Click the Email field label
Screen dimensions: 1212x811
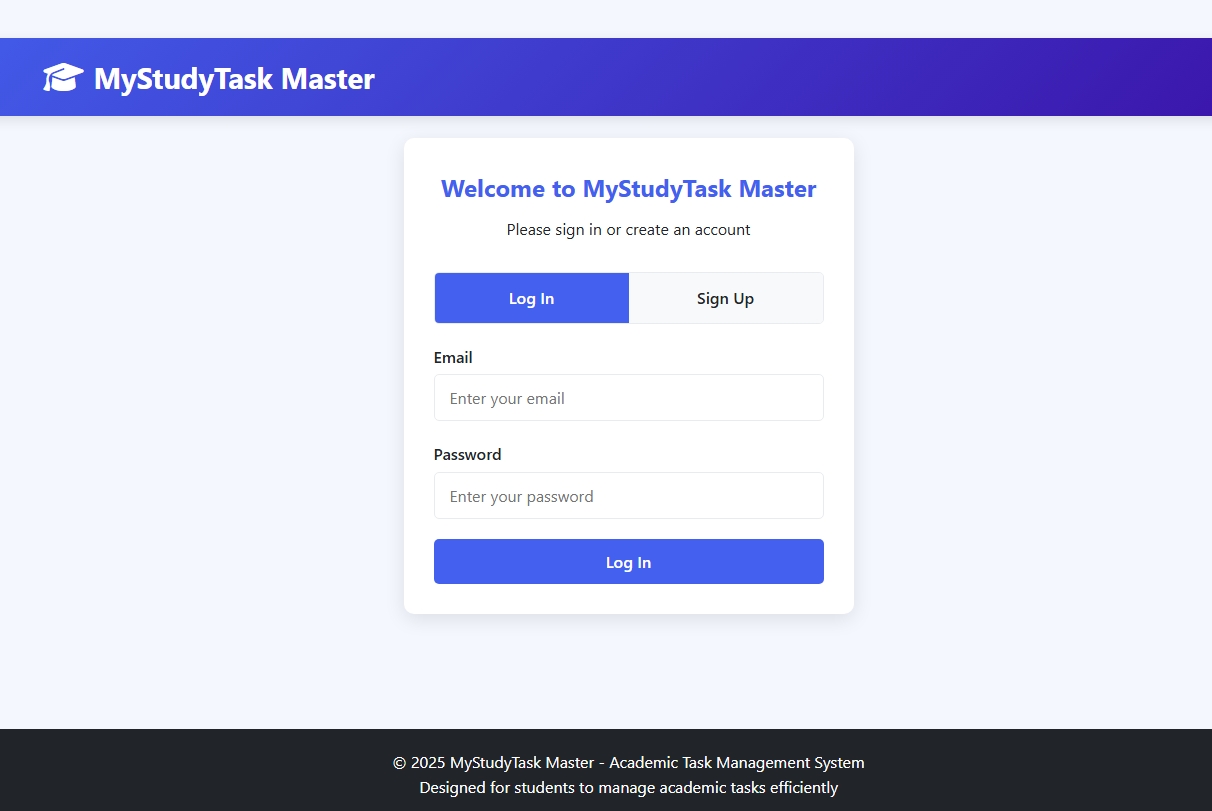pyautogui.click(x=453, y=357)
